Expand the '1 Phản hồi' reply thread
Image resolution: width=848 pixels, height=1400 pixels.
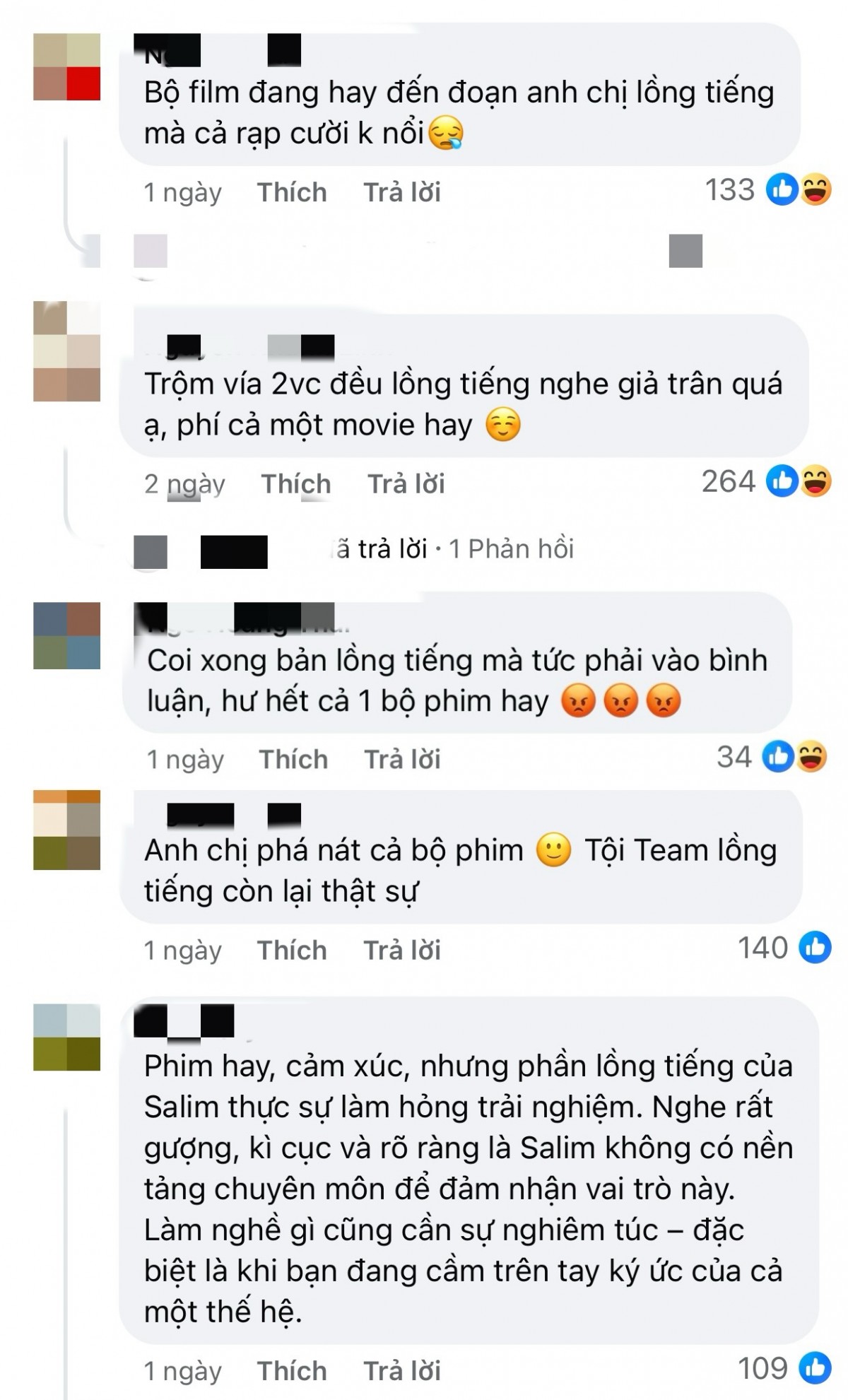512,548
